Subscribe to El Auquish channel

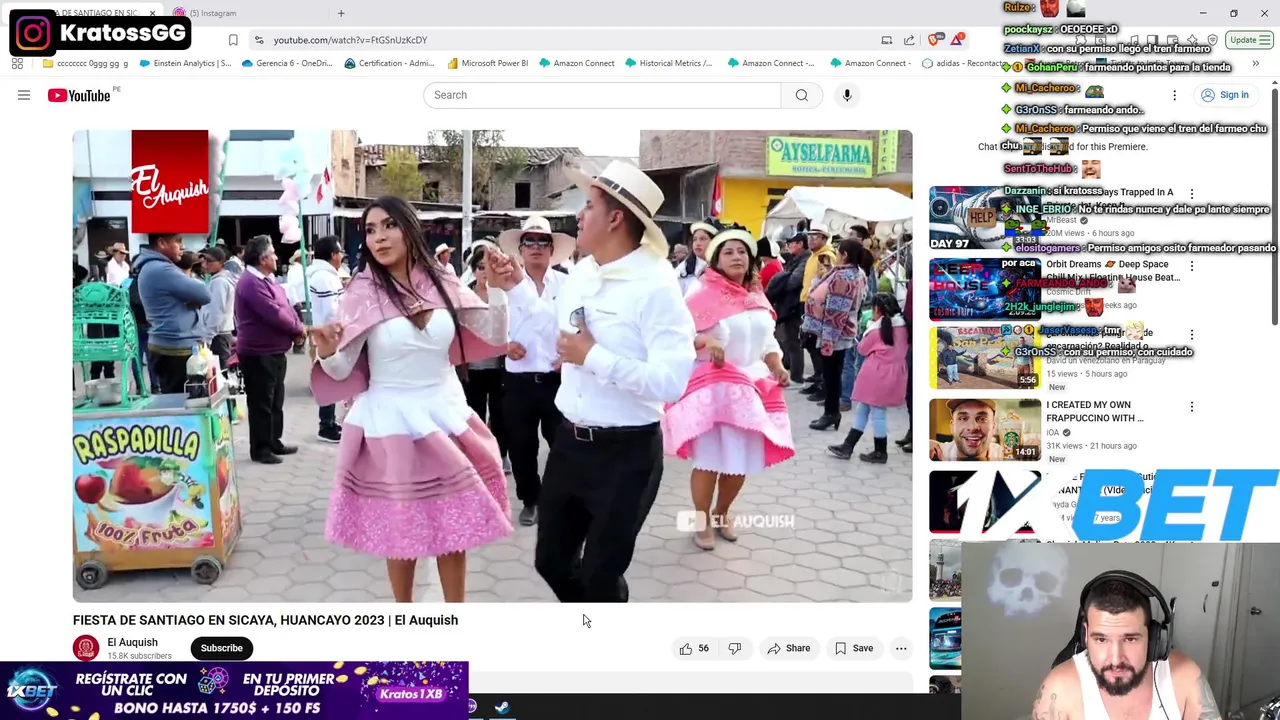[221, 648]
